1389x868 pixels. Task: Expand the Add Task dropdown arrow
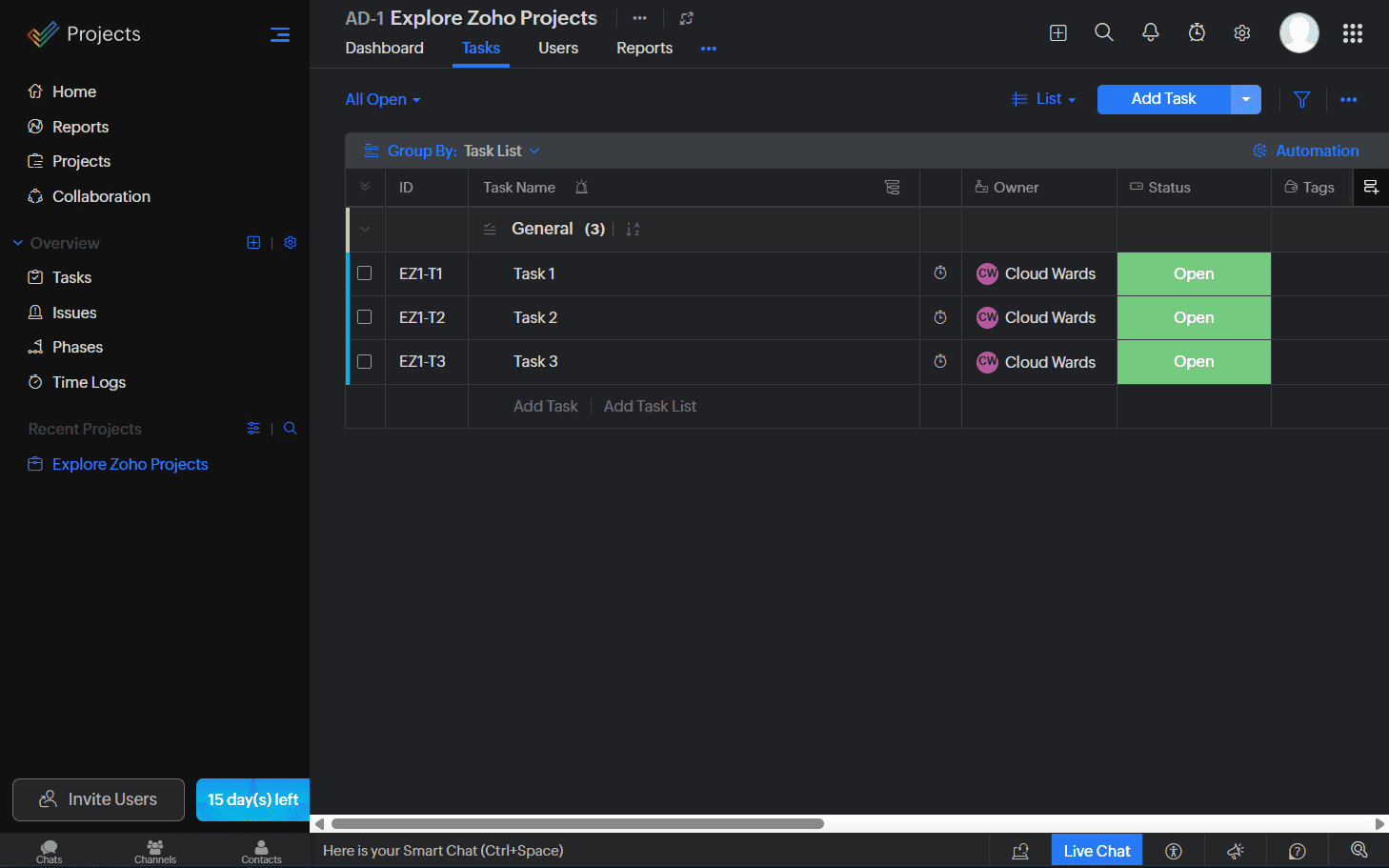tap(1245, 99)
